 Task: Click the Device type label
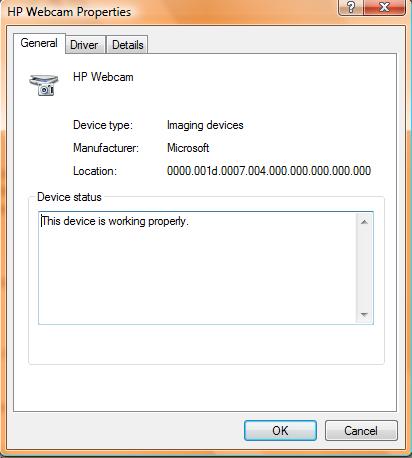point(103,125)
